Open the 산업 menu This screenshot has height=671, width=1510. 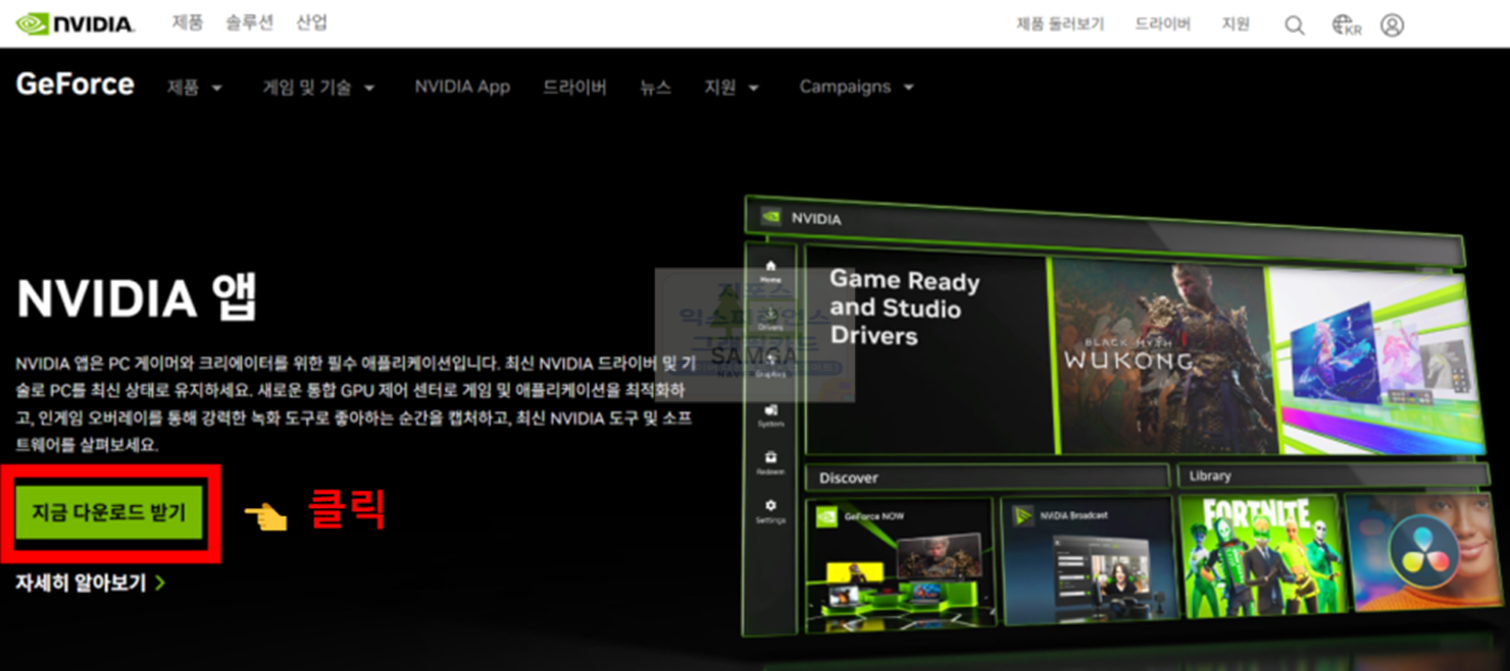pyautogui.click(x=311, y=22)
